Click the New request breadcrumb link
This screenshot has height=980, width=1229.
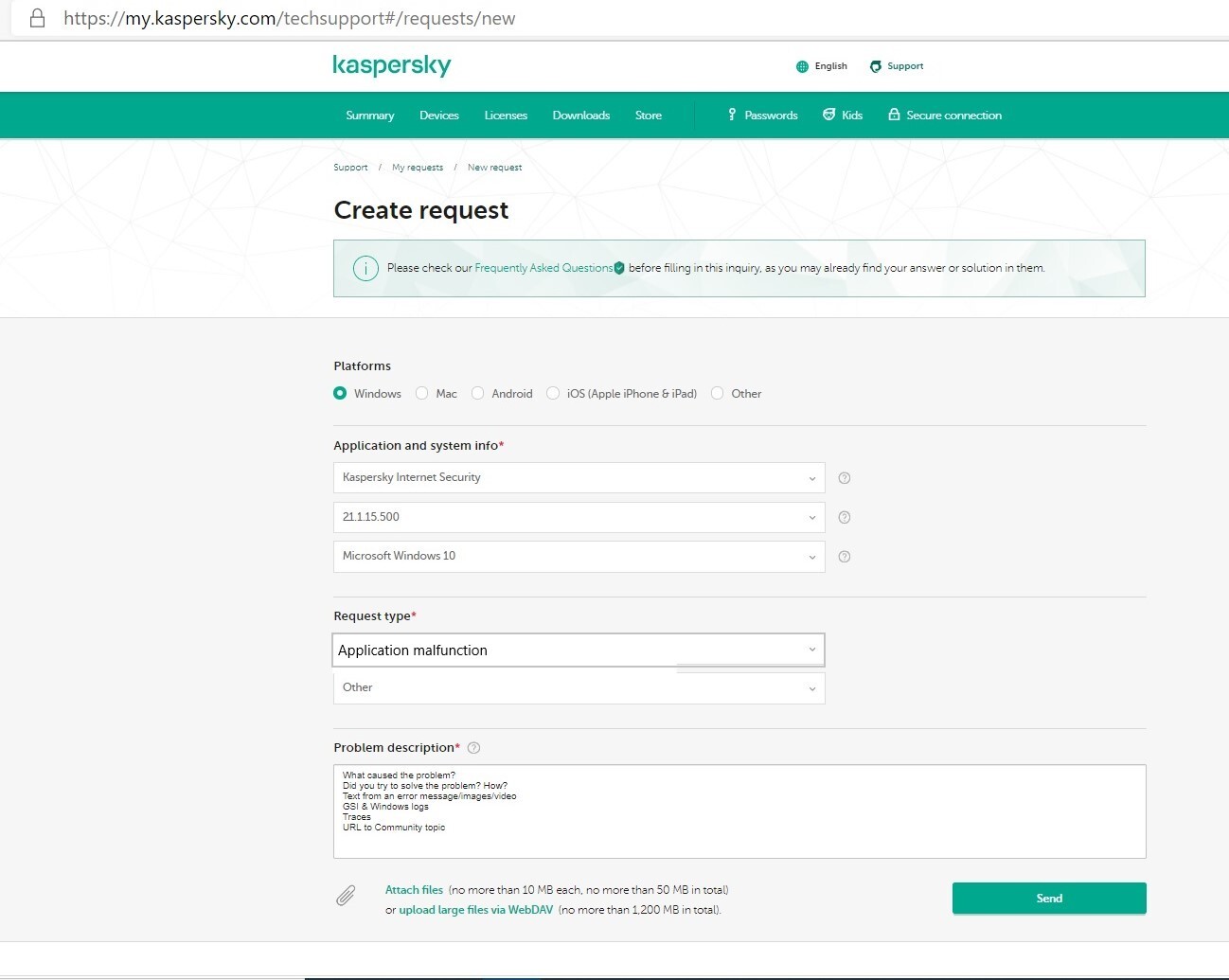[x=494, y=168]
